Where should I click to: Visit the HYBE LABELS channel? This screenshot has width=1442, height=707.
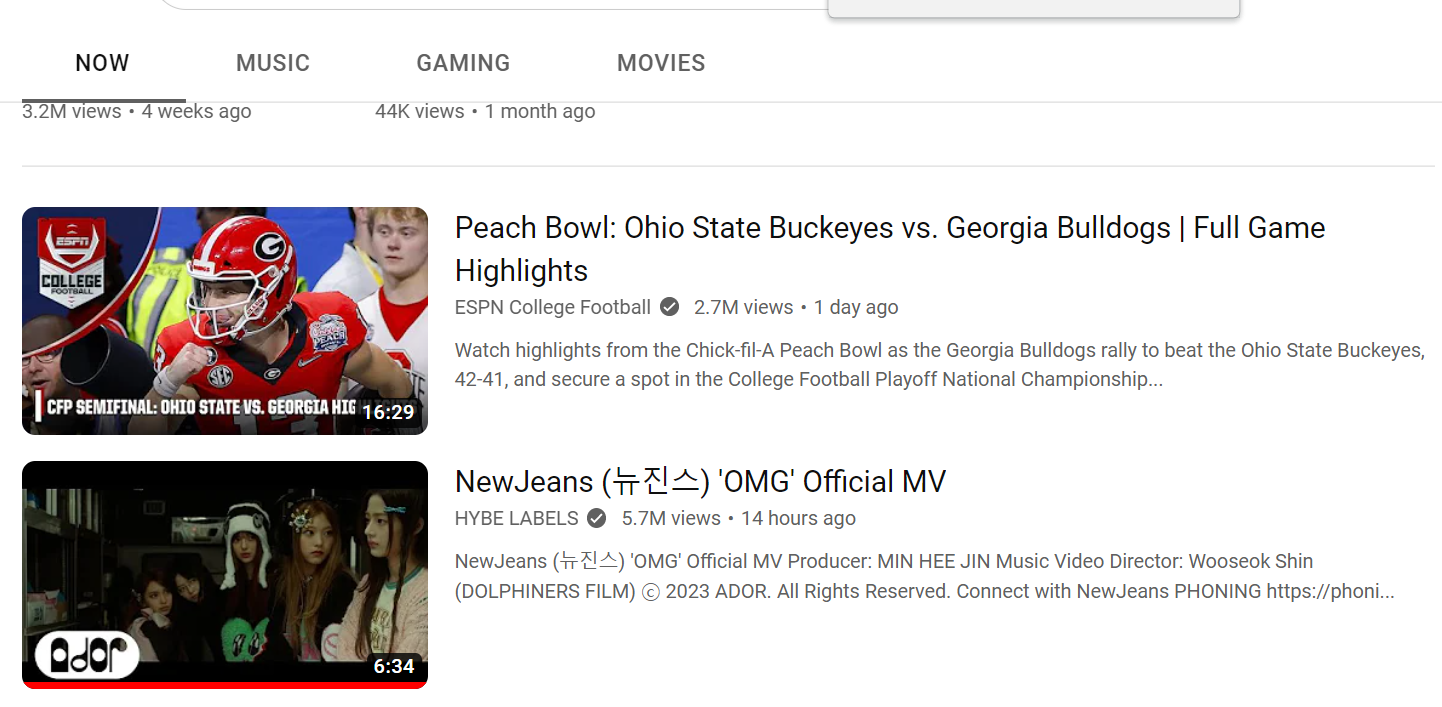517,518
